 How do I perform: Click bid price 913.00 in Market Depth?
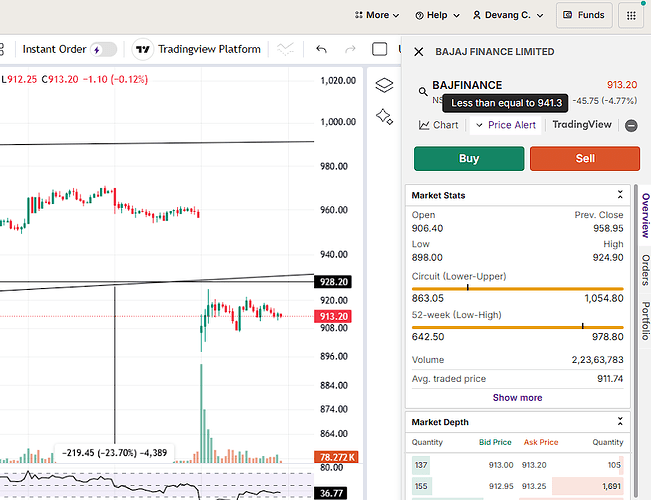[501, 465]
